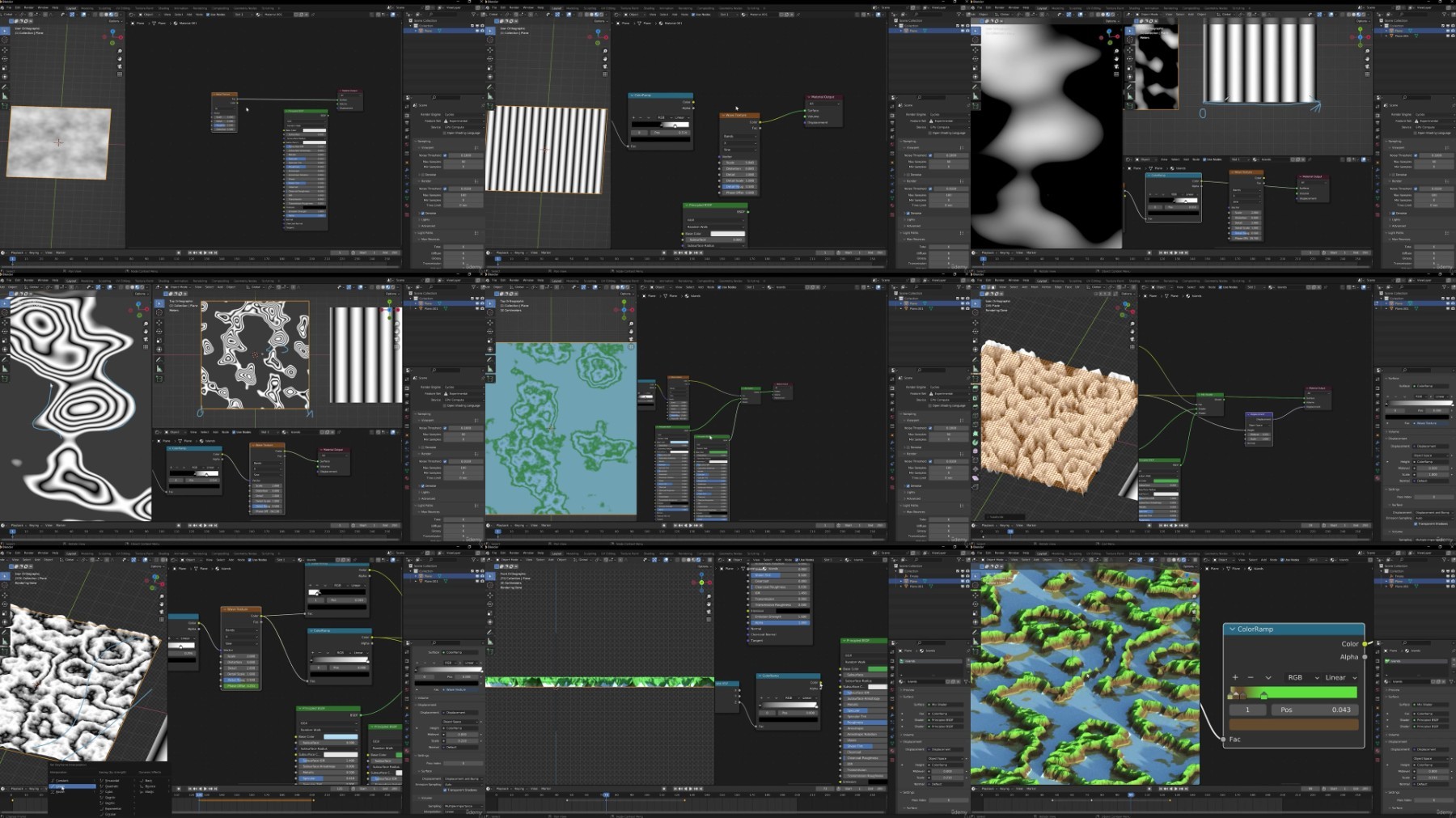Open Material properties tab in bottom-right Blender window
The image size is (1456, 818).
pos(1378,751)
